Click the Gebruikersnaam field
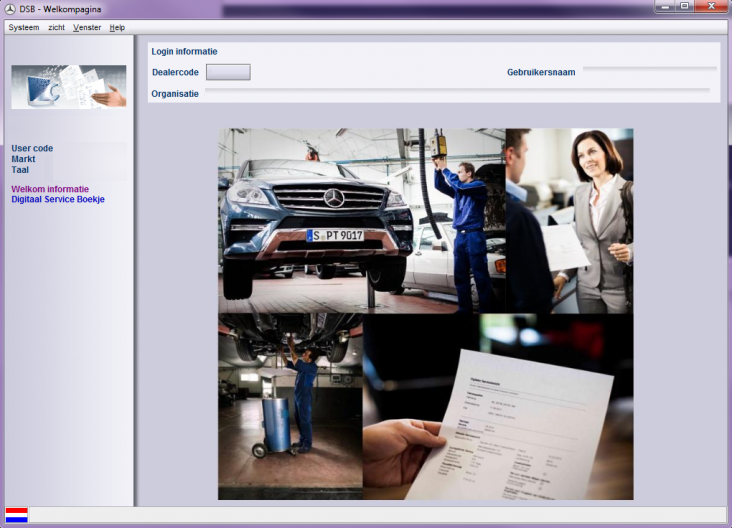Image resolution: width=732 pixels, height=528 pixels. point(649,70)
